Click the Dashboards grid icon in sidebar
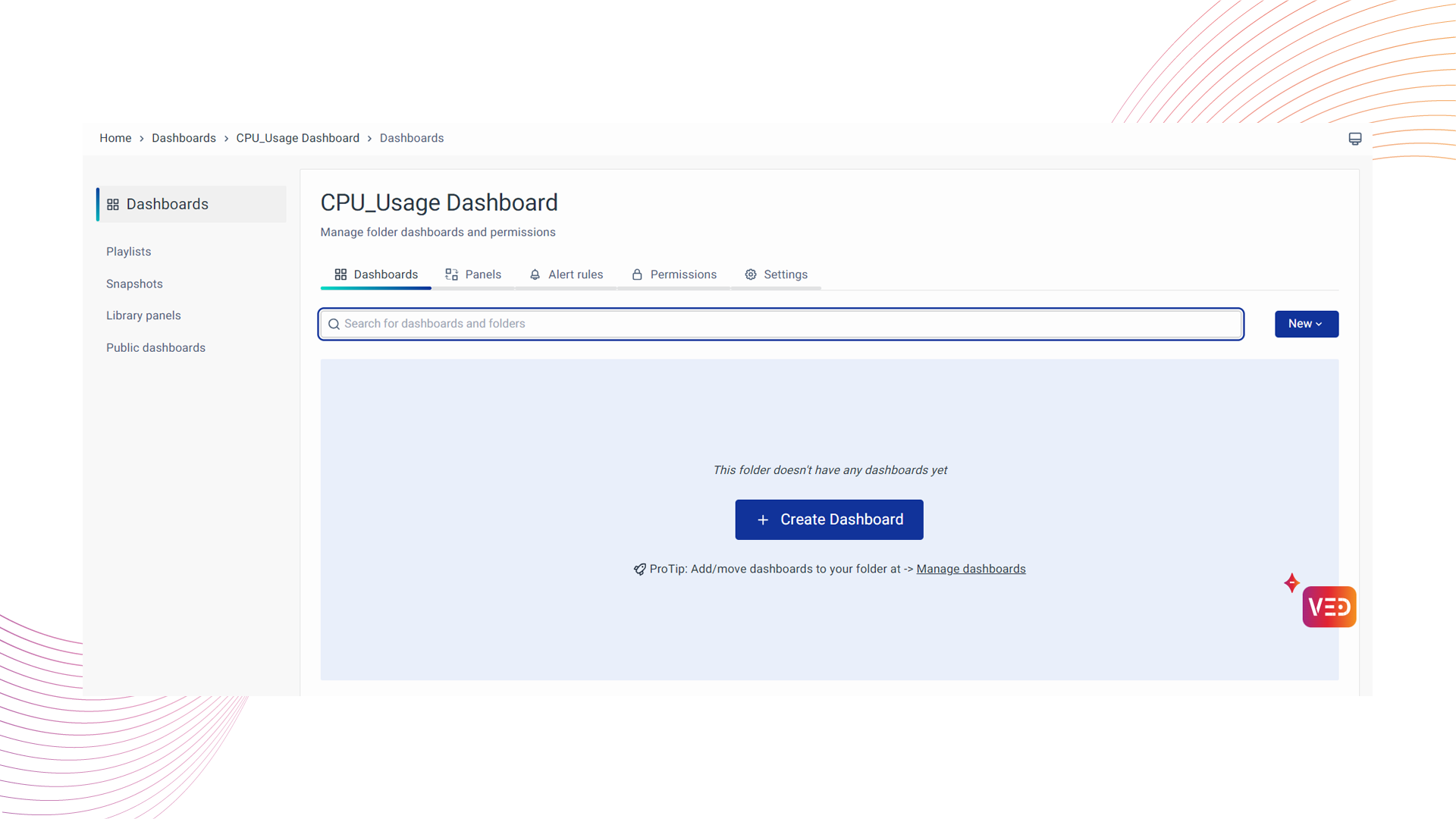The image size is (1456, 819). 113,205
